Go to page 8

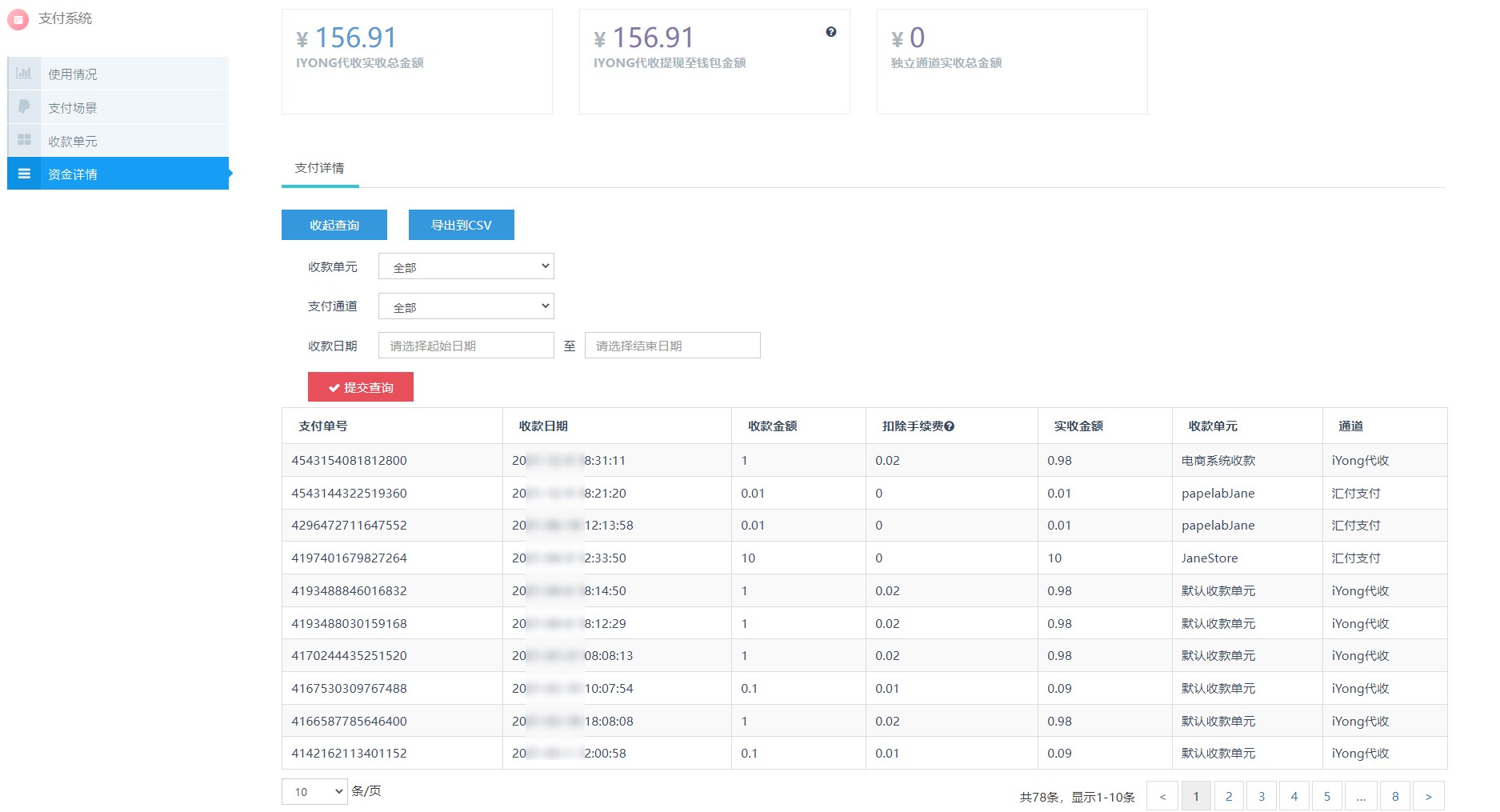pyautogui.click(x=1395, y=796)
